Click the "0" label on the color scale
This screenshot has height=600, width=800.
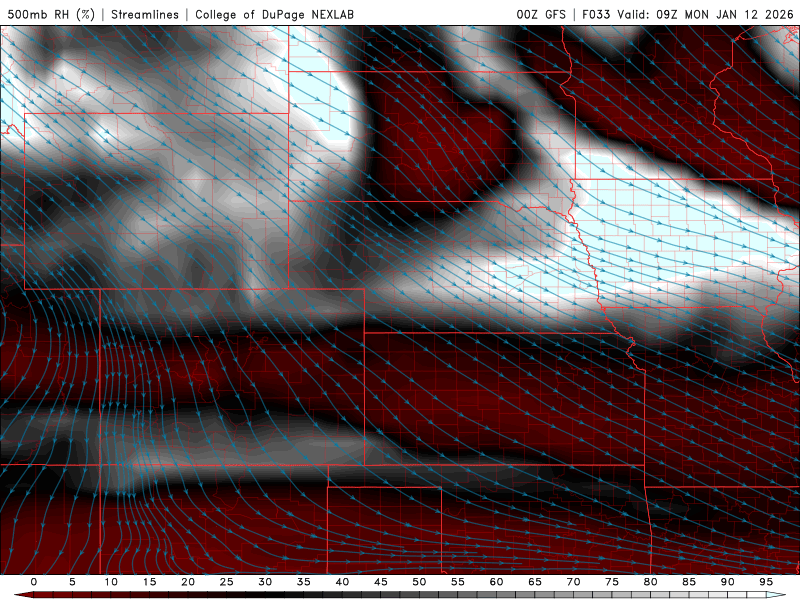point(34,582)
